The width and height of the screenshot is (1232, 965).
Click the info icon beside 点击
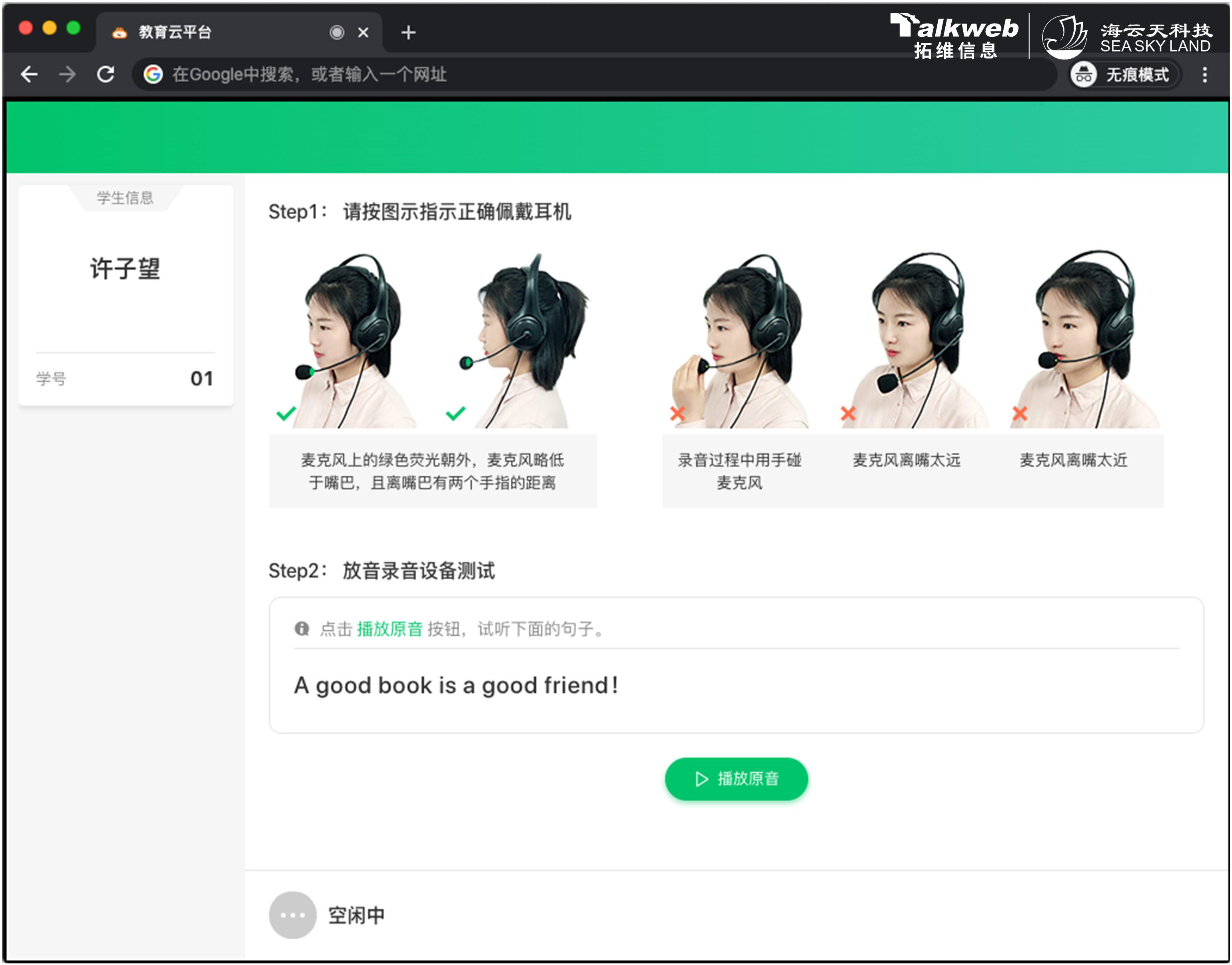click(302, 629)
